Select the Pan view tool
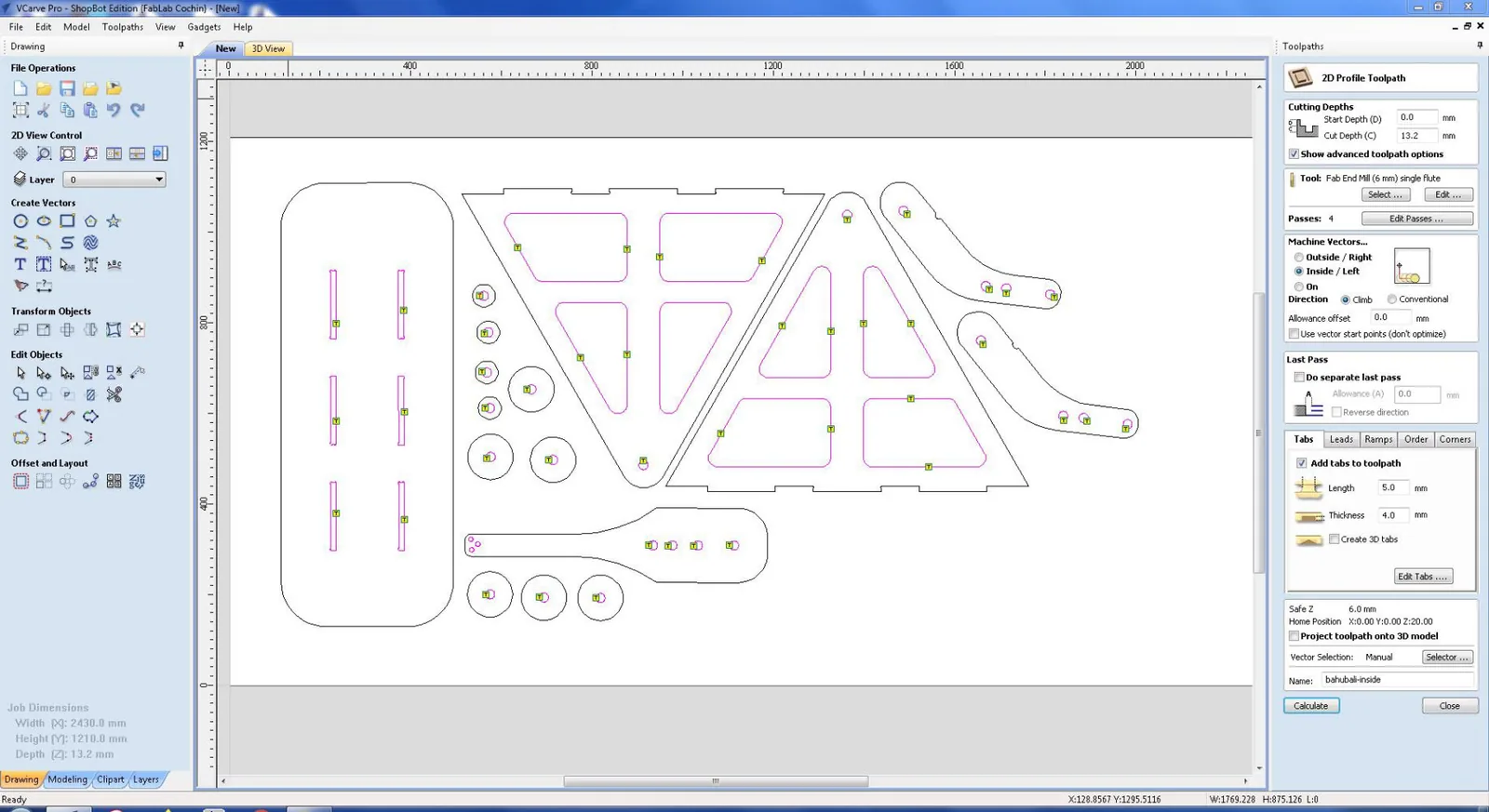Viewport: 1489px width, 812px height. click(20, 153)
